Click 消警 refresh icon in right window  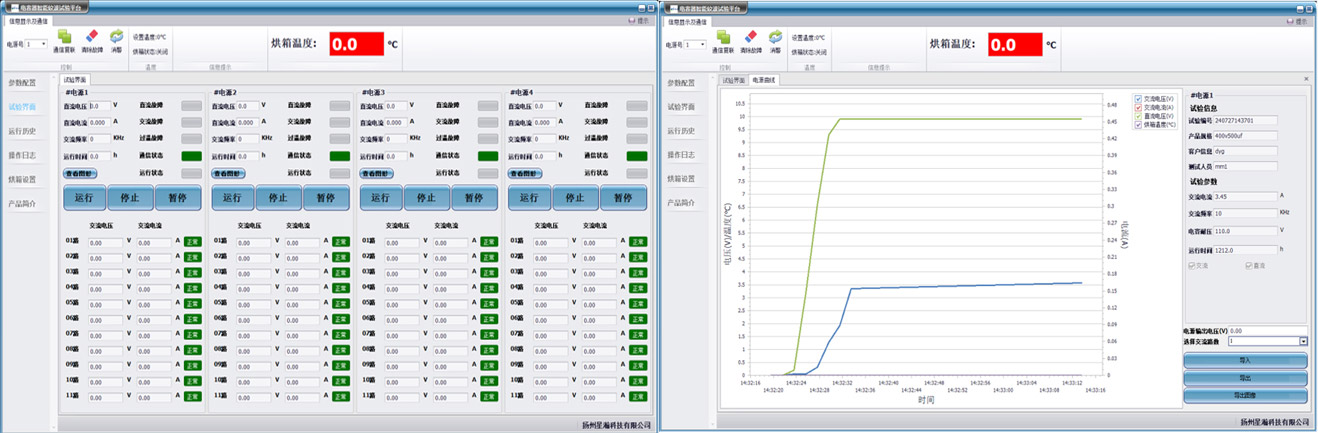point(775,36)
